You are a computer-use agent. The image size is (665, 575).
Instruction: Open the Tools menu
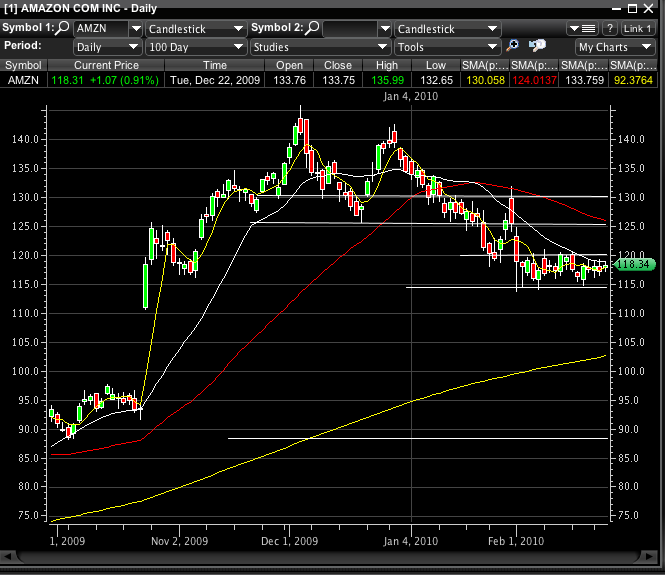tap(446, 46)
